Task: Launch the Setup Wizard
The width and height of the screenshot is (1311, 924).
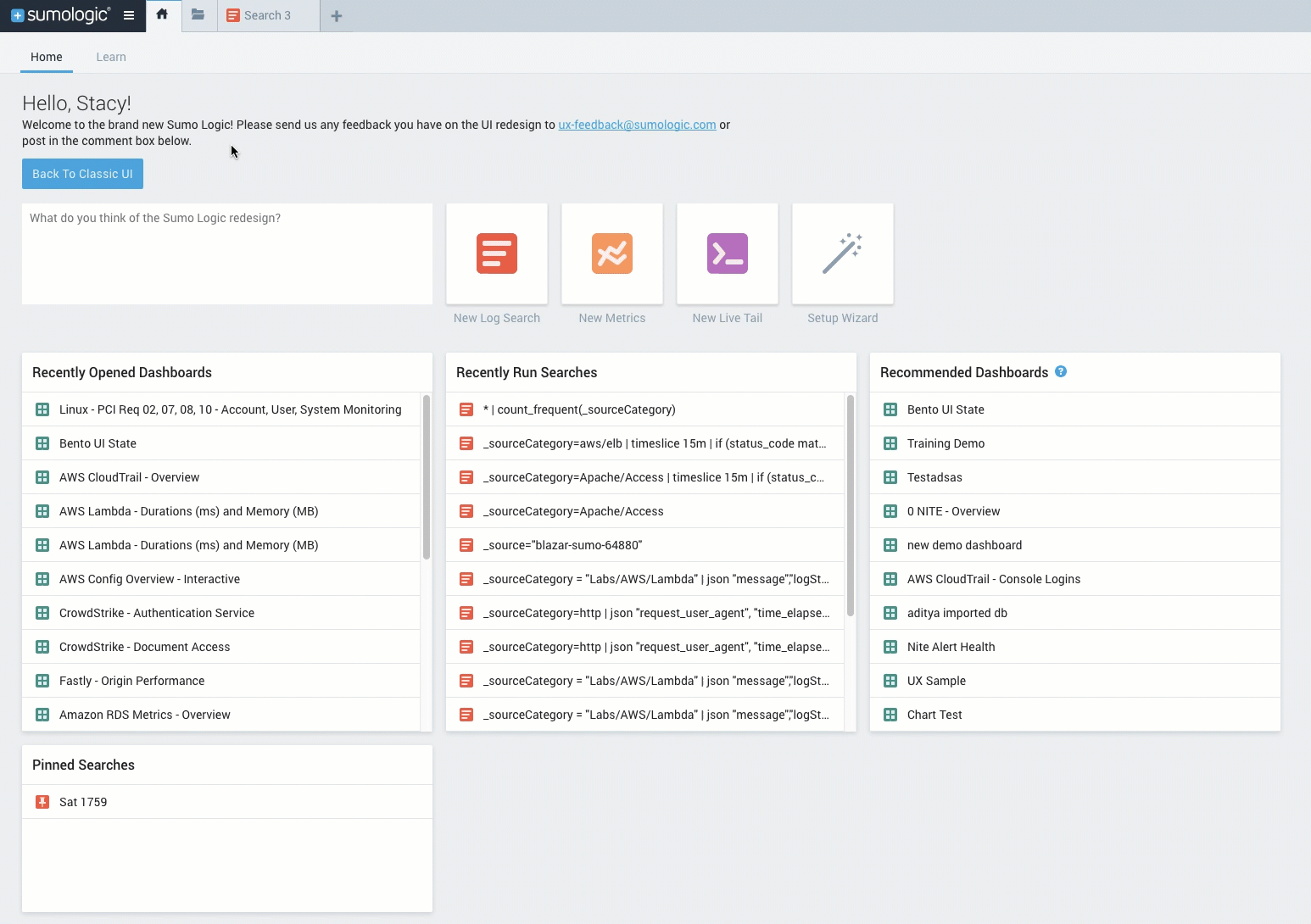Action: coord(842,253)
